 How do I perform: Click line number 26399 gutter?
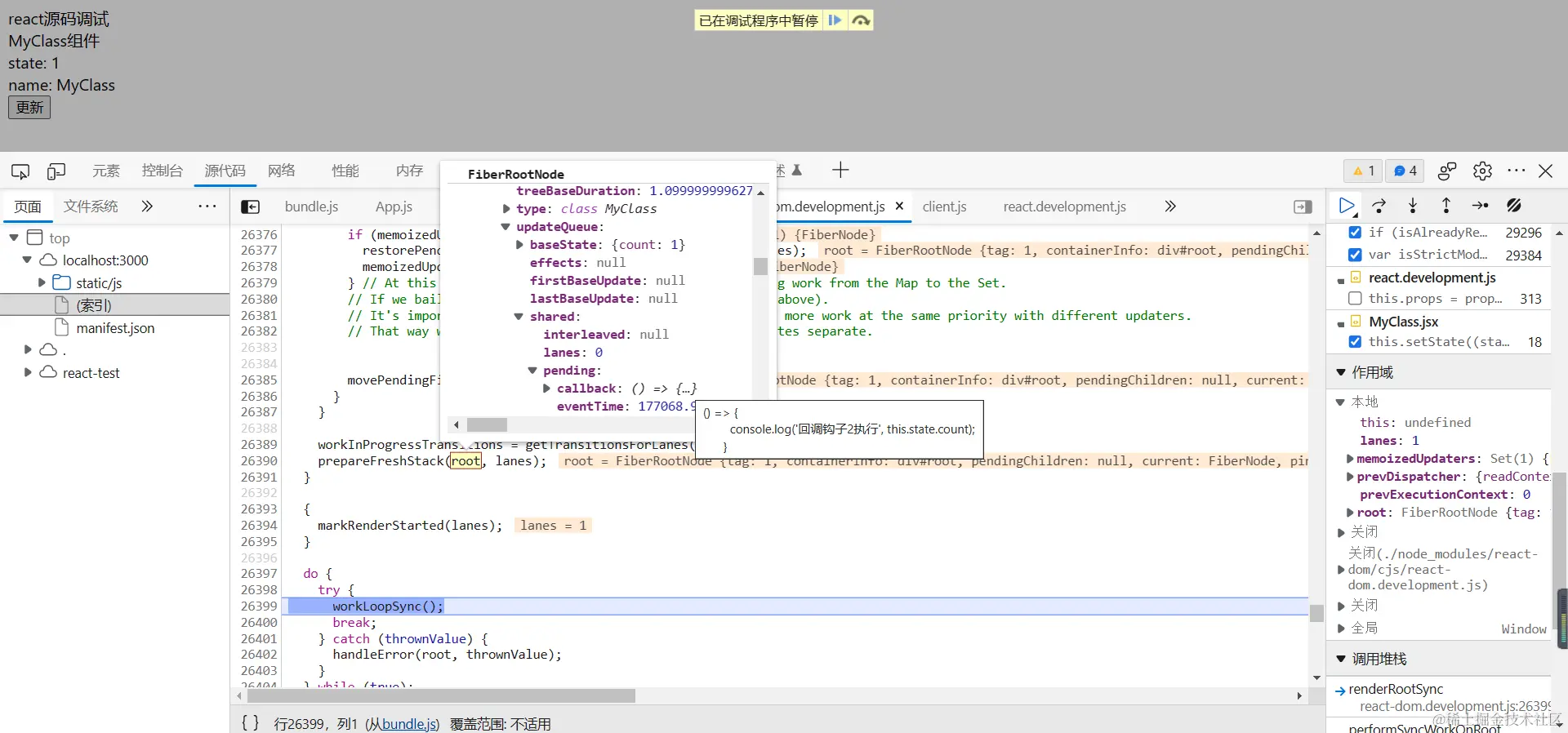pyautogui.click(x=259, y=606)
